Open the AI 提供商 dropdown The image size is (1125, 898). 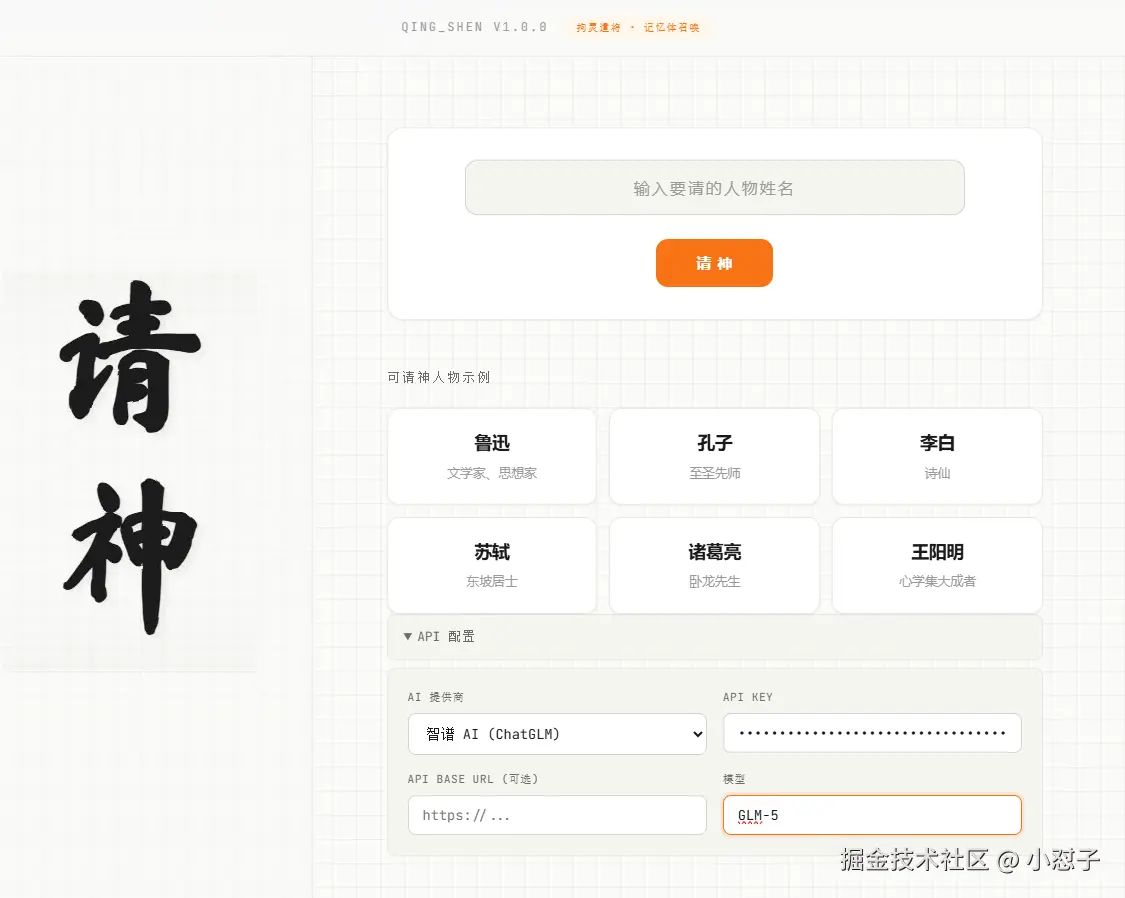coord(556,734)
